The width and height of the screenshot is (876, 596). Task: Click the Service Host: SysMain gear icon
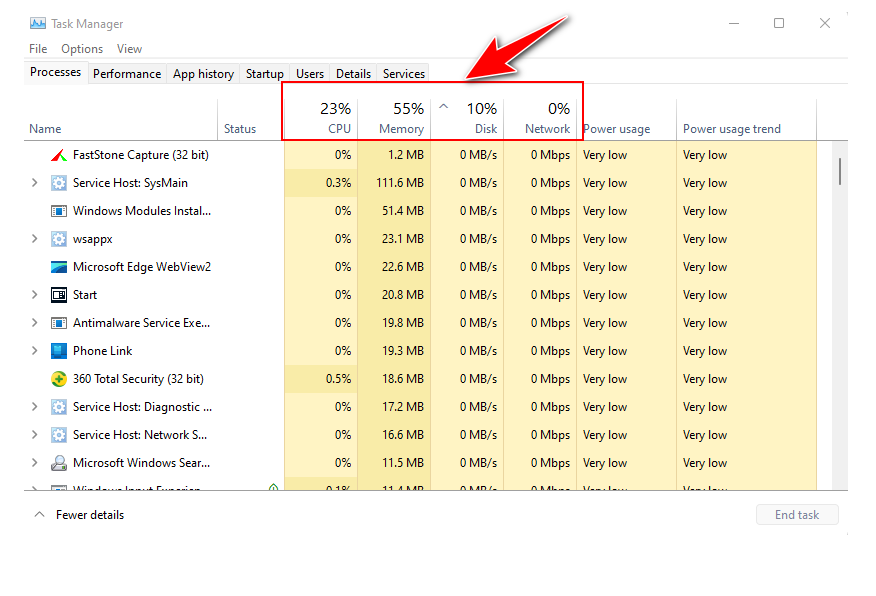[x=59, y=183]
